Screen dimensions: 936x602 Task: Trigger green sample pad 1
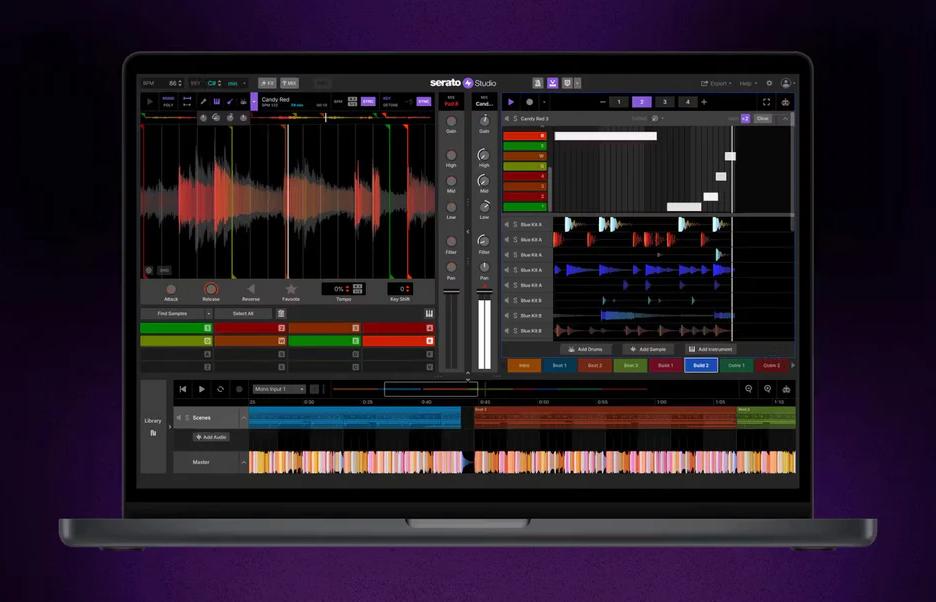click(176, 328)
